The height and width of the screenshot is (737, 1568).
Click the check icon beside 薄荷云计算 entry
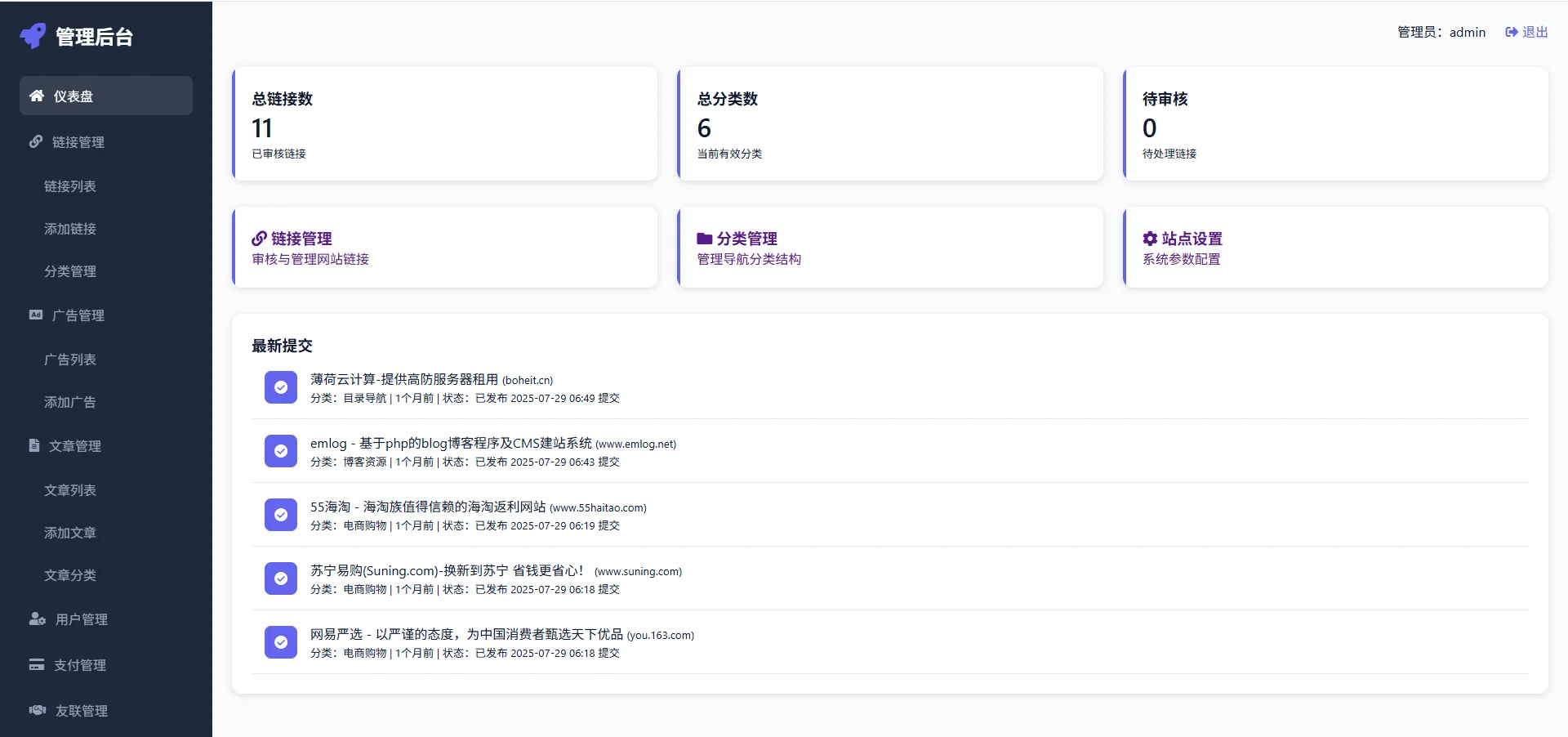click(x=281, y=387)
